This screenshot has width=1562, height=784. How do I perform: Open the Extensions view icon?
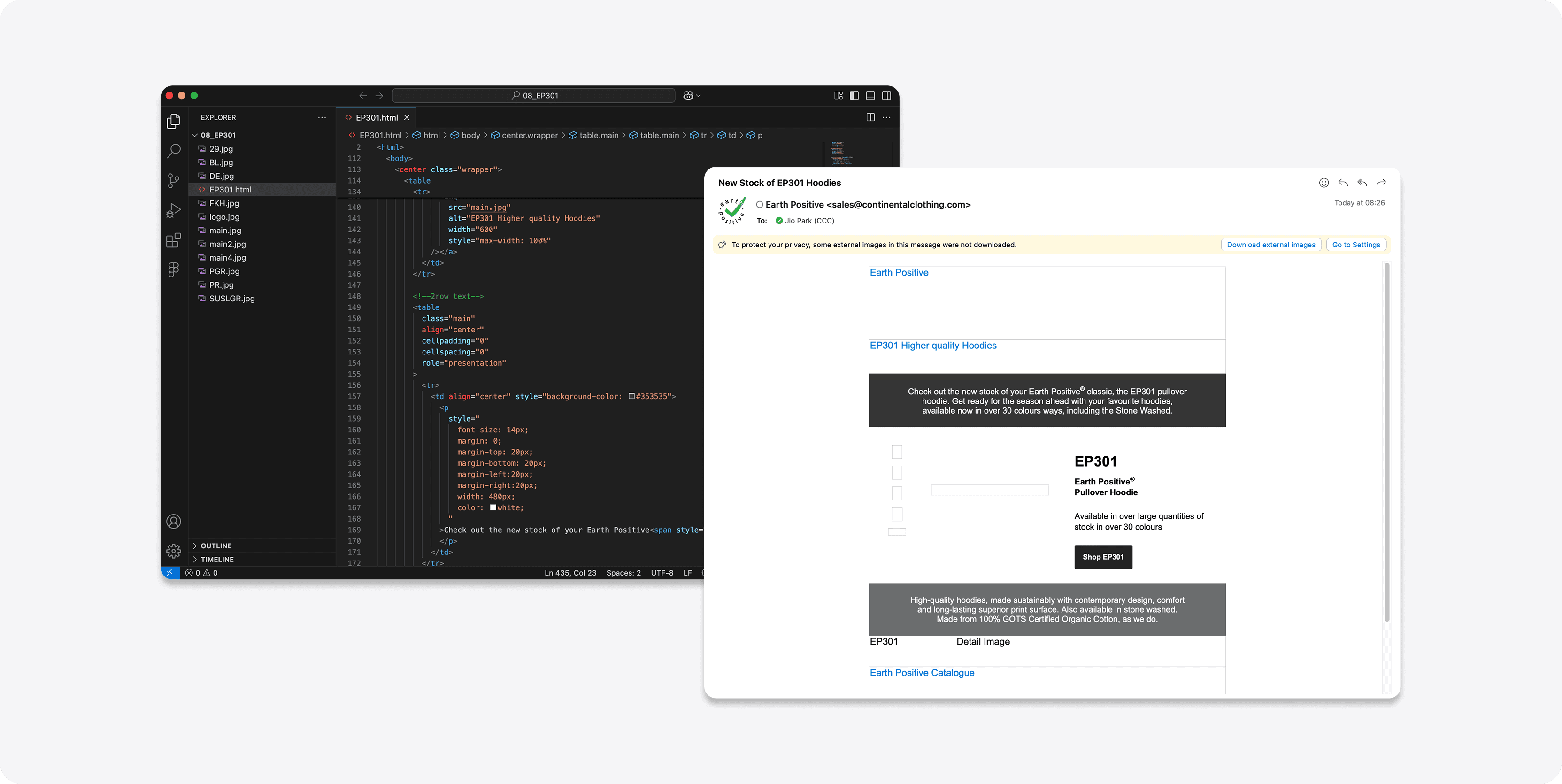[173, 240]
